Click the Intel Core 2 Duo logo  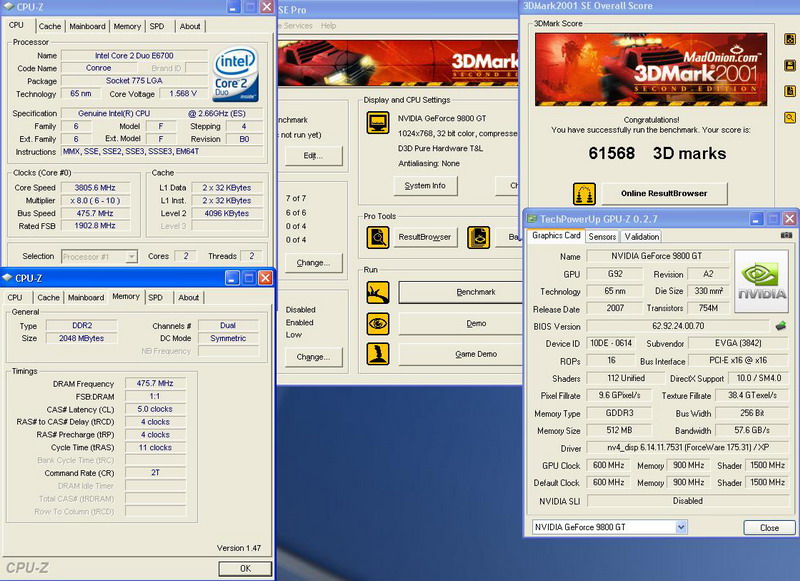pos(236,74)
